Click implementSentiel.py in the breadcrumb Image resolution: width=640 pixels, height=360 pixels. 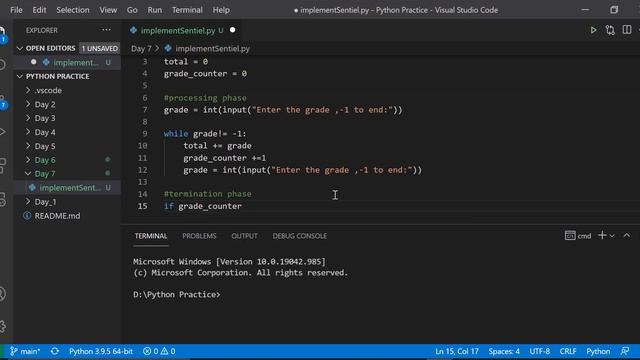coord(212,49)
